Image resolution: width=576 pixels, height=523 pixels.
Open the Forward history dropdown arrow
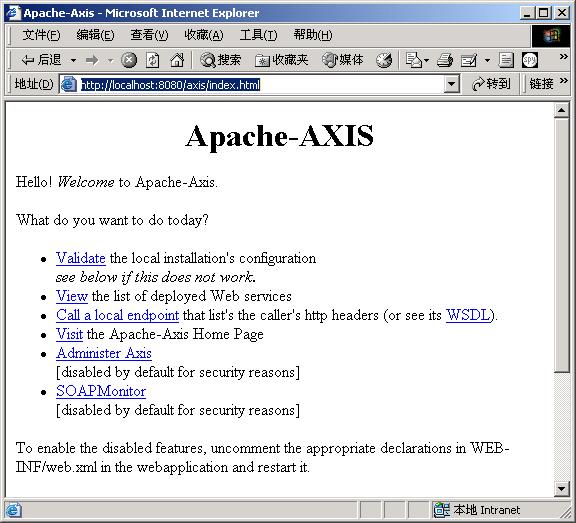[x=110, y=60]
